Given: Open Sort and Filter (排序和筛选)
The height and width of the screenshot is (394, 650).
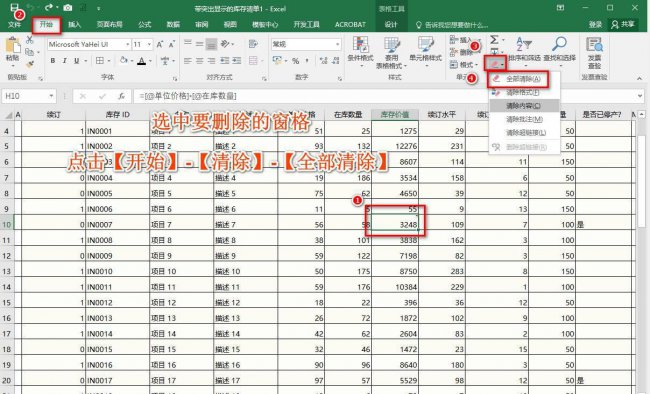Looking at the screenshot, I should point(524,50).
